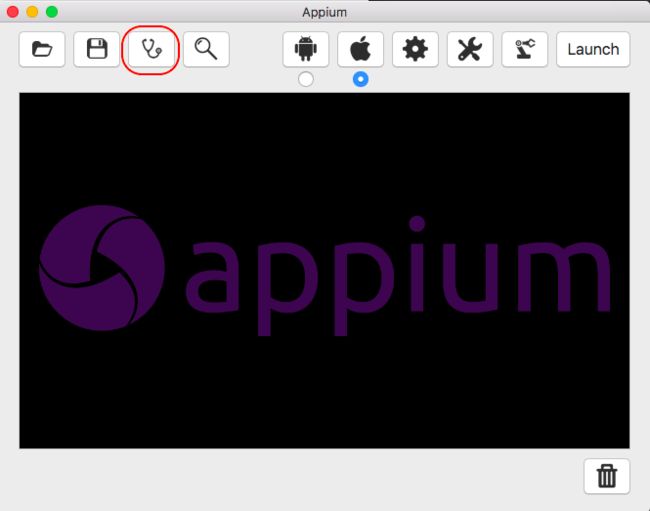Click the Appium log console area
Image resolution: width=650 pixels, height=511 pixels.
tap(324, 271)
